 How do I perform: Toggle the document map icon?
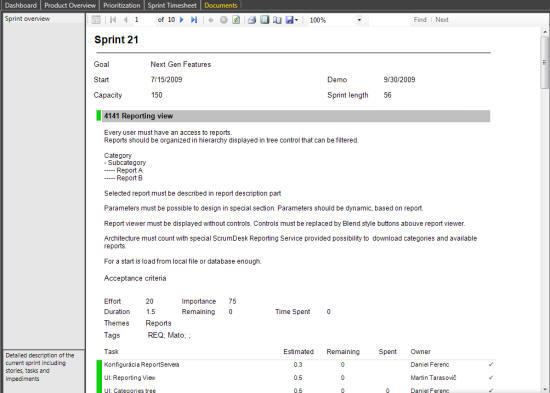(96, 20)
